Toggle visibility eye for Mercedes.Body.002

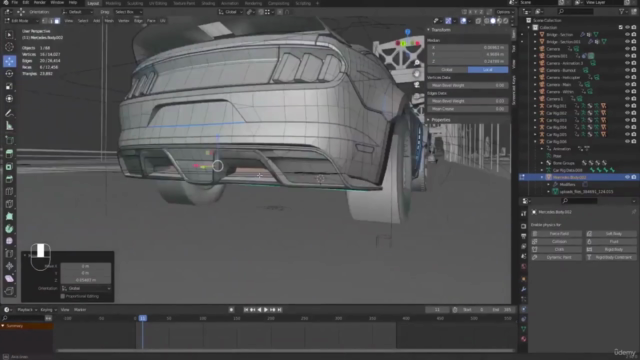click(627, 177)
